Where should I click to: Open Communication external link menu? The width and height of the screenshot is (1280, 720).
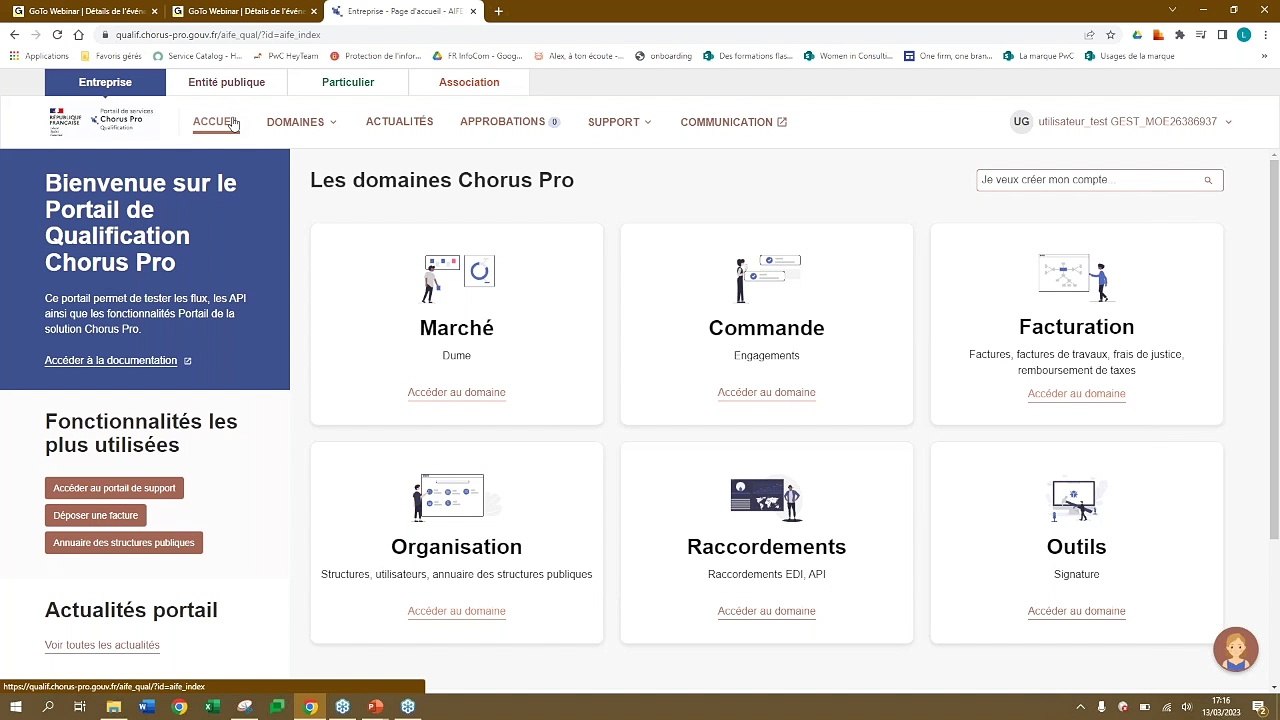733,122
